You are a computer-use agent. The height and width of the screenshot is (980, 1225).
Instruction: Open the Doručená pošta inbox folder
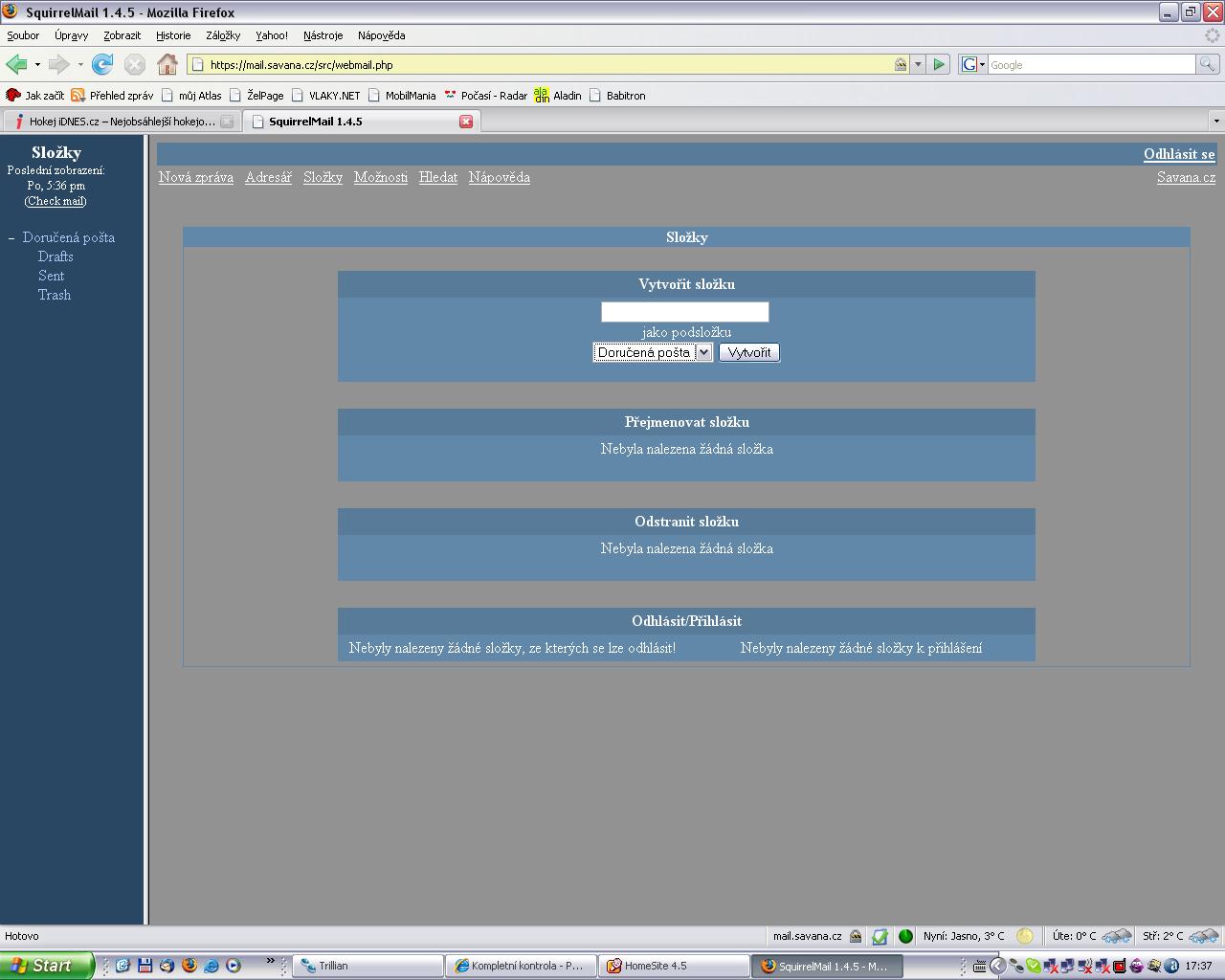(69, 237)
